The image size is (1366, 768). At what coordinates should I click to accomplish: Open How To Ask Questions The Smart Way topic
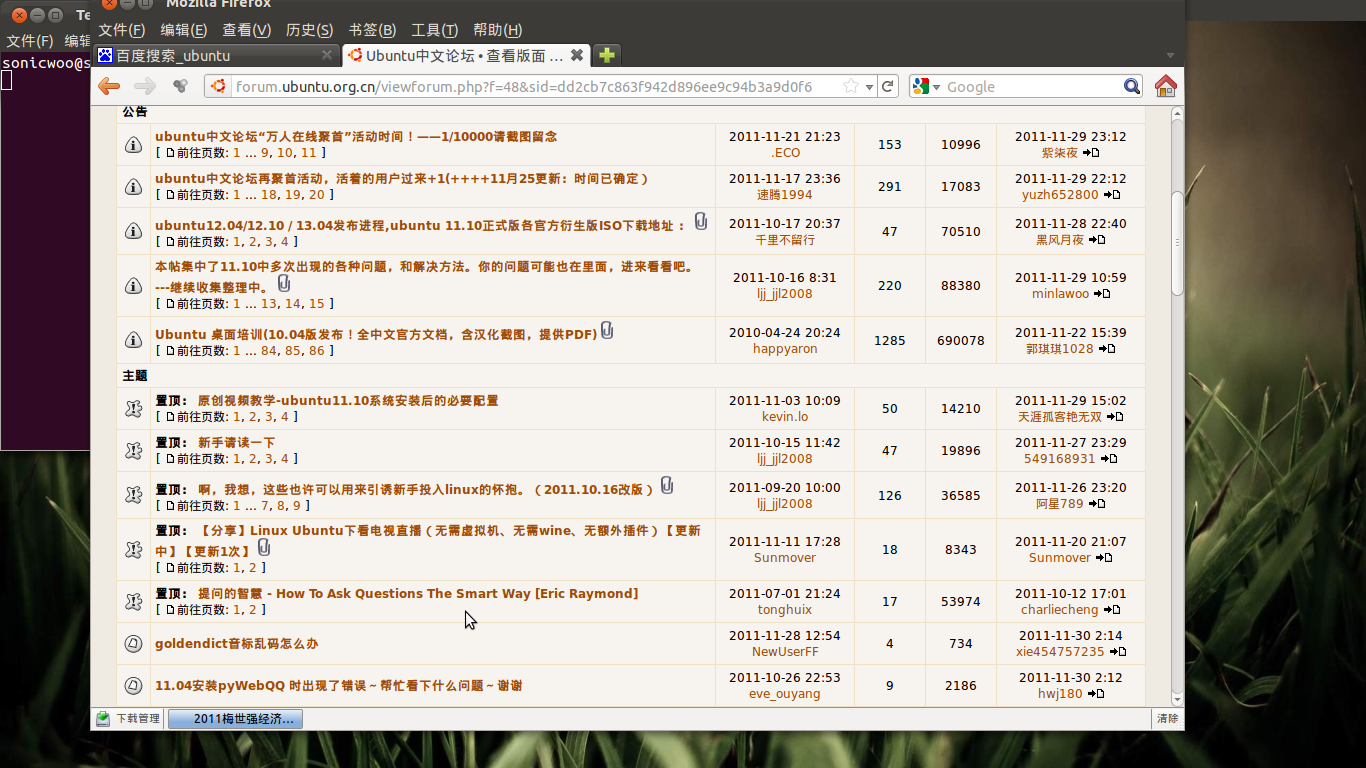[x=418, y=594]
